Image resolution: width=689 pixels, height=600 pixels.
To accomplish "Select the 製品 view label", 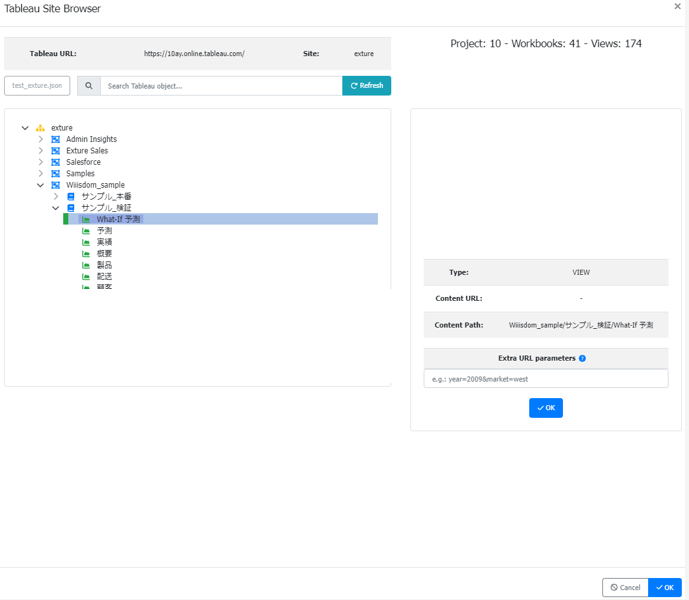I will point(105,265).
